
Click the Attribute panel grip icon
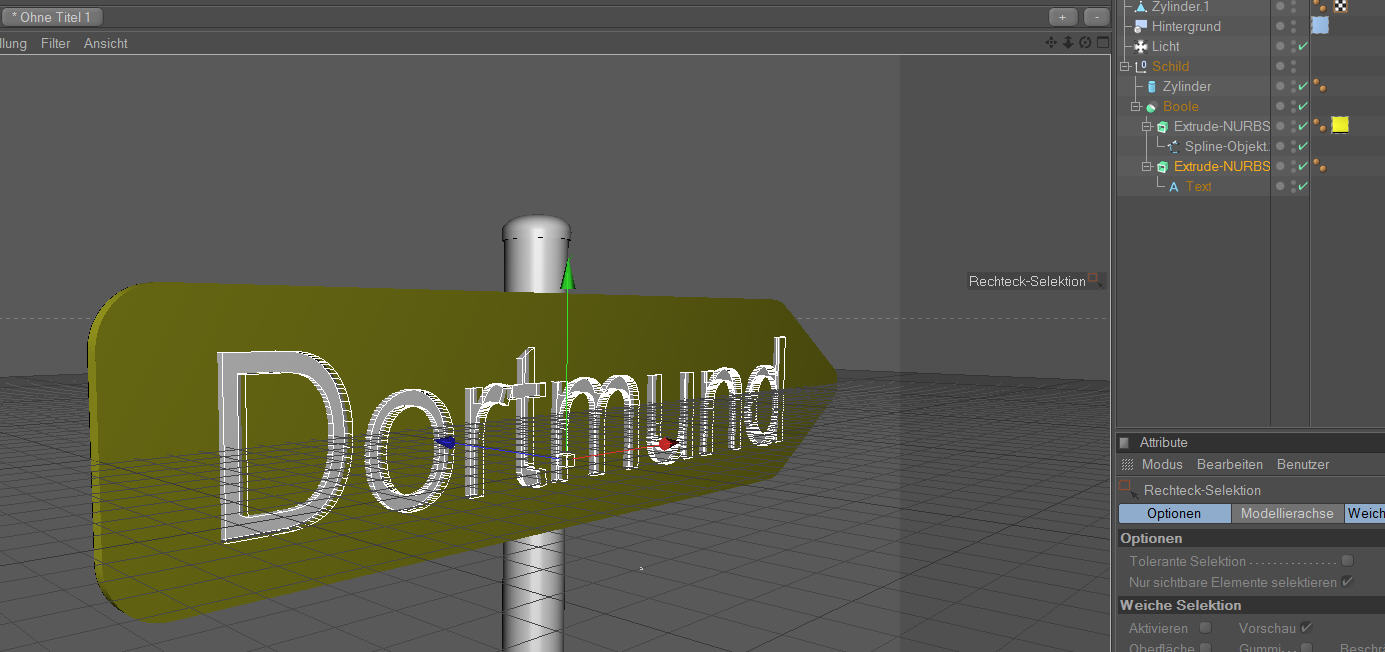(x=1124, y=442)
